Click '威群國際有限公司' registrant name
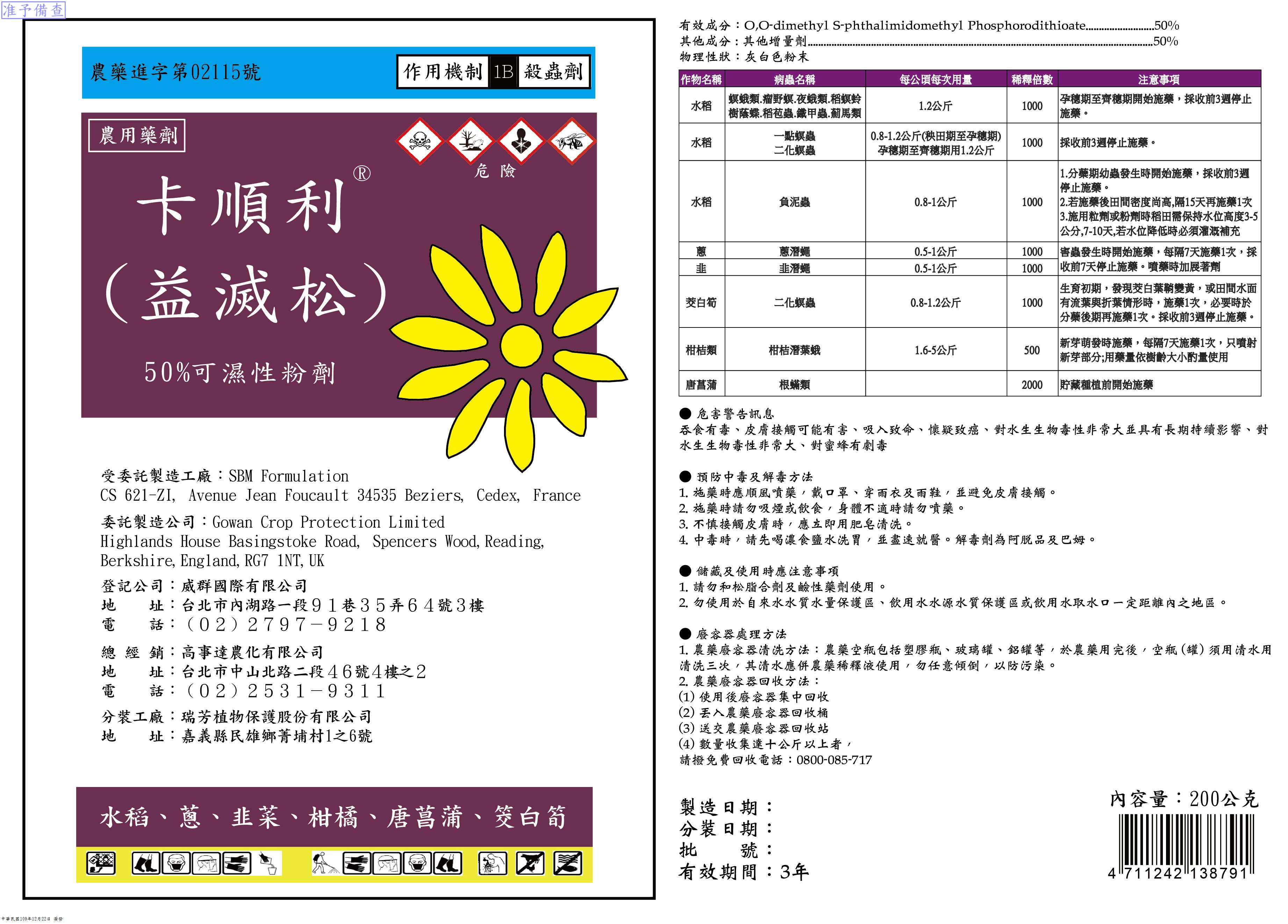Viewport: 1288px width, 924px height. (244, 585)
